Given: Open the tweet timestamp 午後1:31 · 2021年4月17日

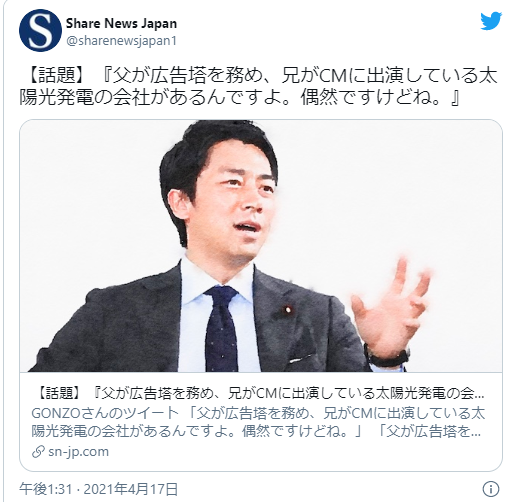Looking at the screenshot, I should 99,489.
